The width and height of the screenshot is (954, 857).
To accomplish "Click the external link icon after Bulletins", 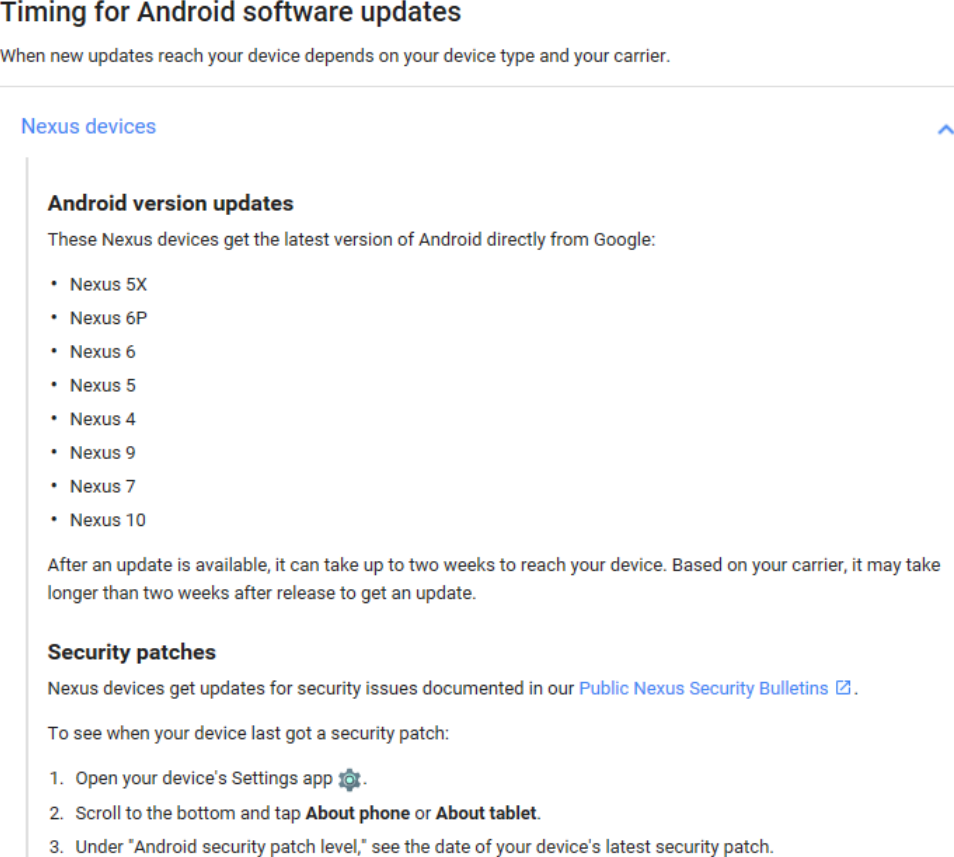I will point(843,687).
